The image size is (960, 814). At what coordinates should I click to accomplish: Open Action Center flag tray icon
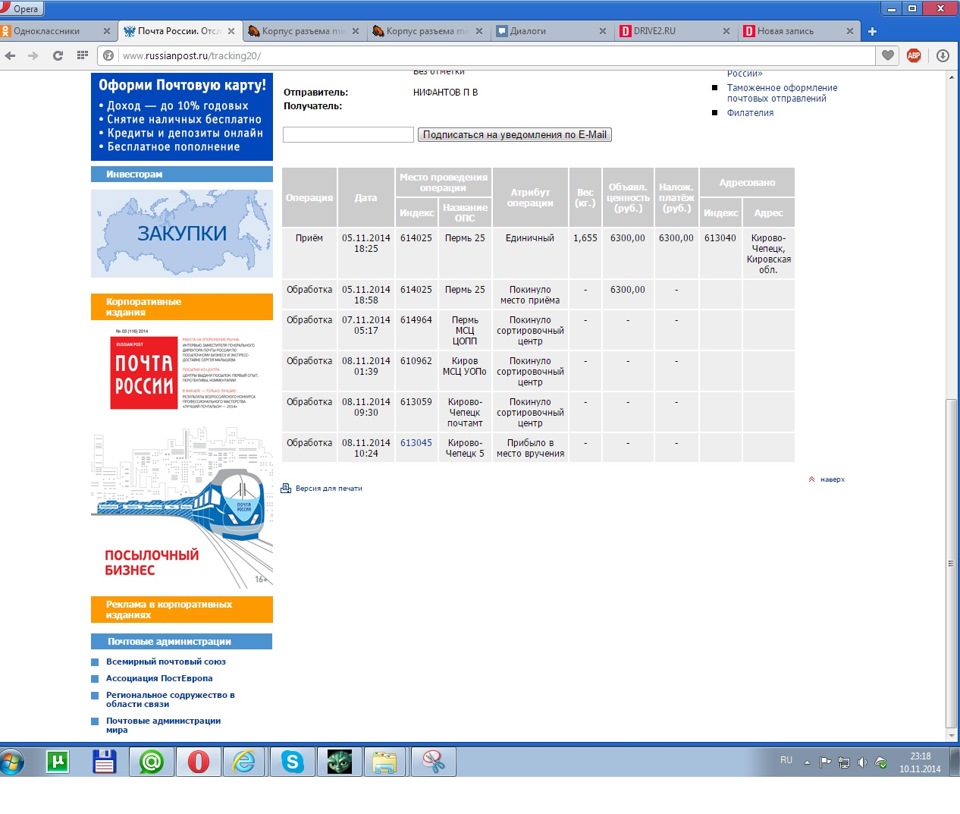[825, 762]
